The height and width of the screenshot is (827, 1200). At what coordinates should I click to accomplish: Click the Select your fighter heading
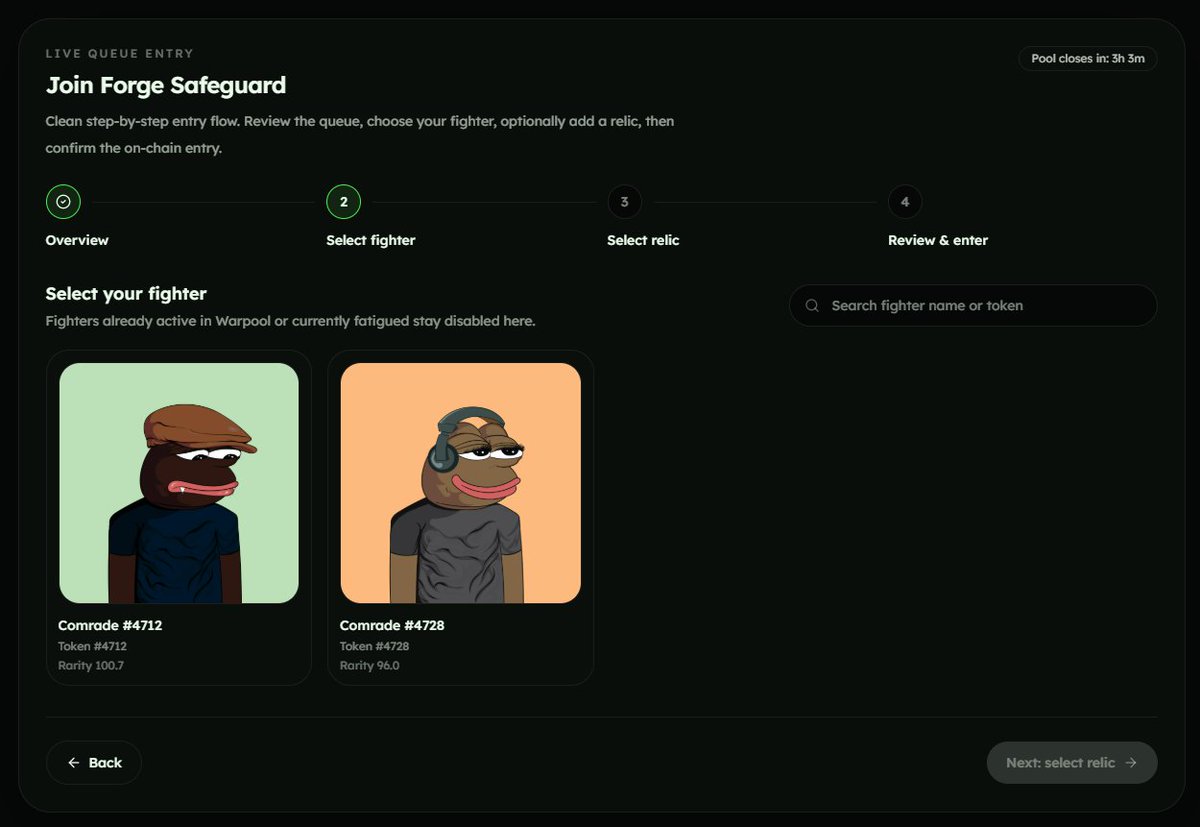[126, 294]
